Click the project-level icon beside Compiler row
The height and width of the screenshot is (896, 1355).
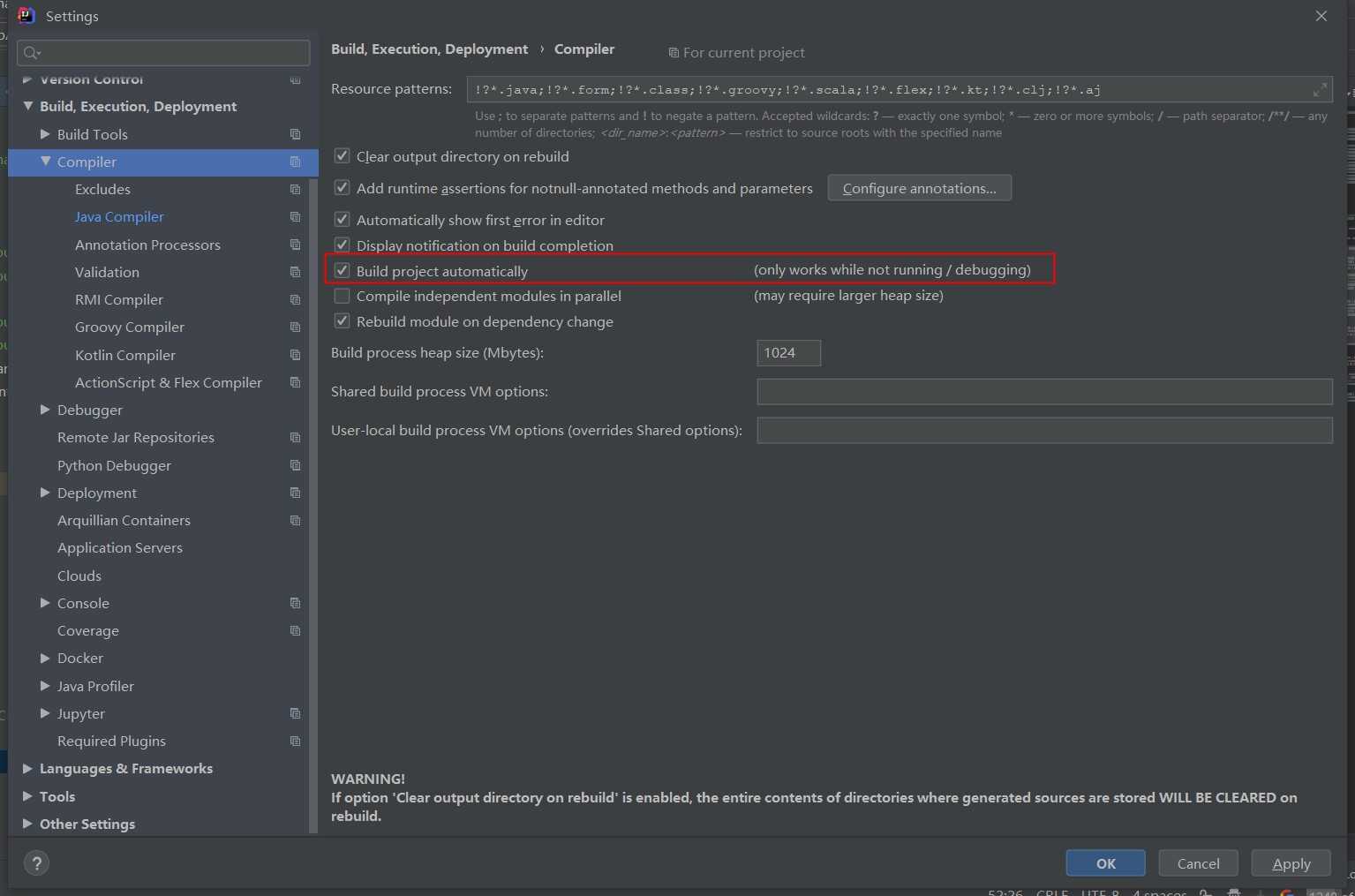[296, 162]
